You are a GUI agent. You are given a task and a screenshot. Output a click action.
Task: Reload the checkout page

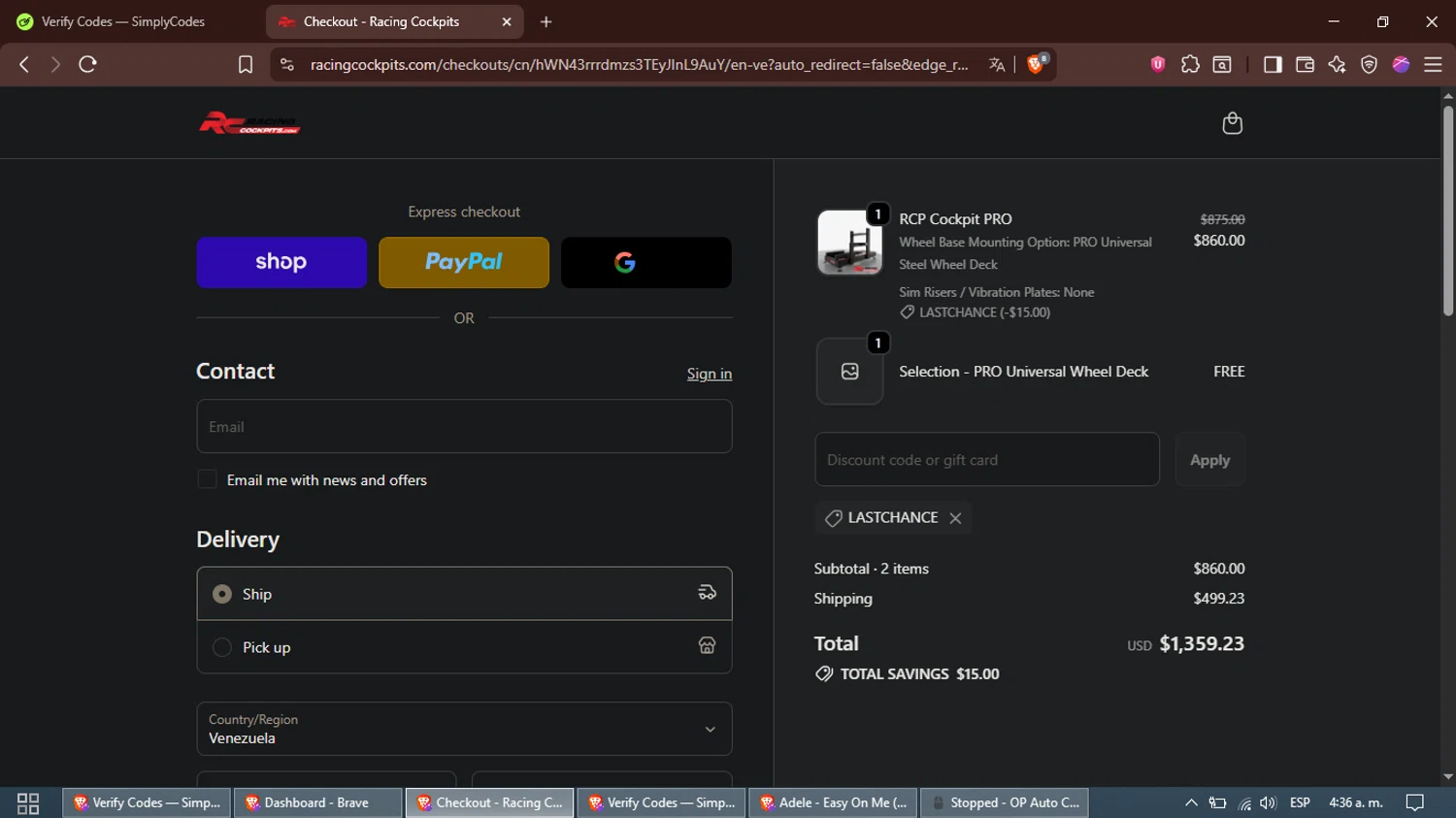click(x=87, y=64)
